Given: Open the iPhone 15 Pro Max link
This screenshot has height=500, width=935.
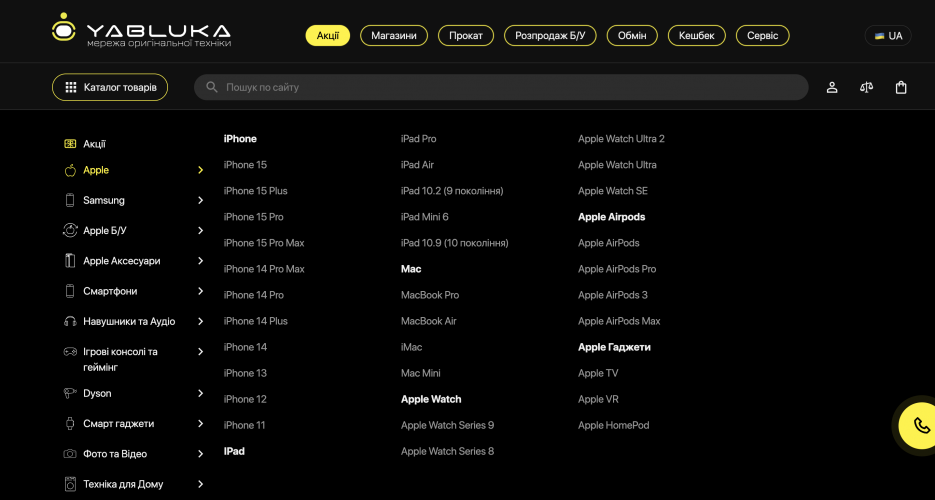Looking at the screenshot, I should tap(264, 243).
